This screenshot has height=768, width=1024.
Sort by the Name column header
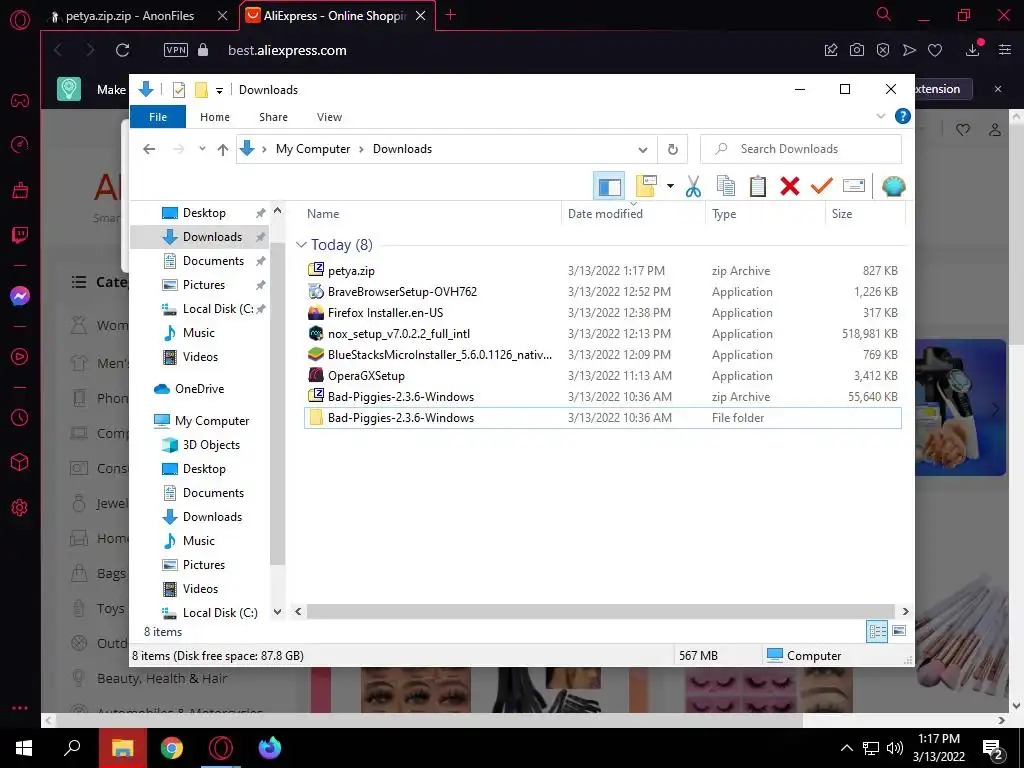(323, 214)
